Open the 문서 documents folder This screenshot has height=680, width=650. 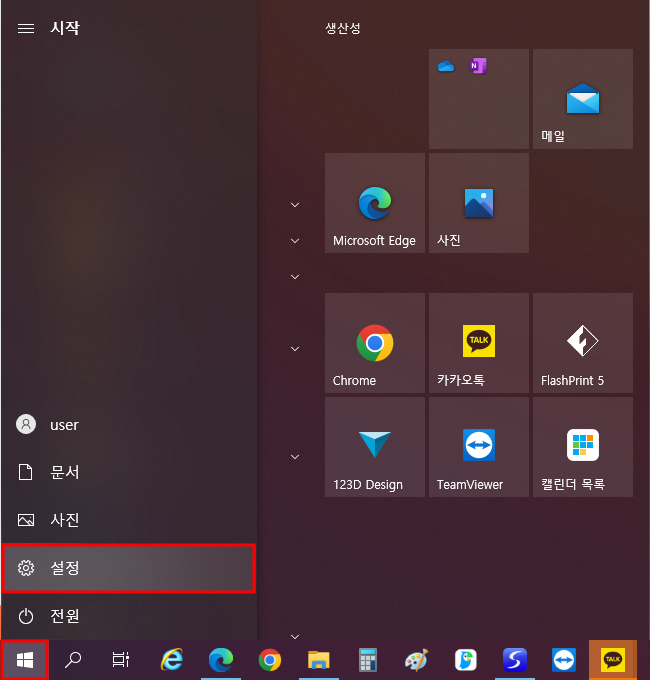click(129, 472)
